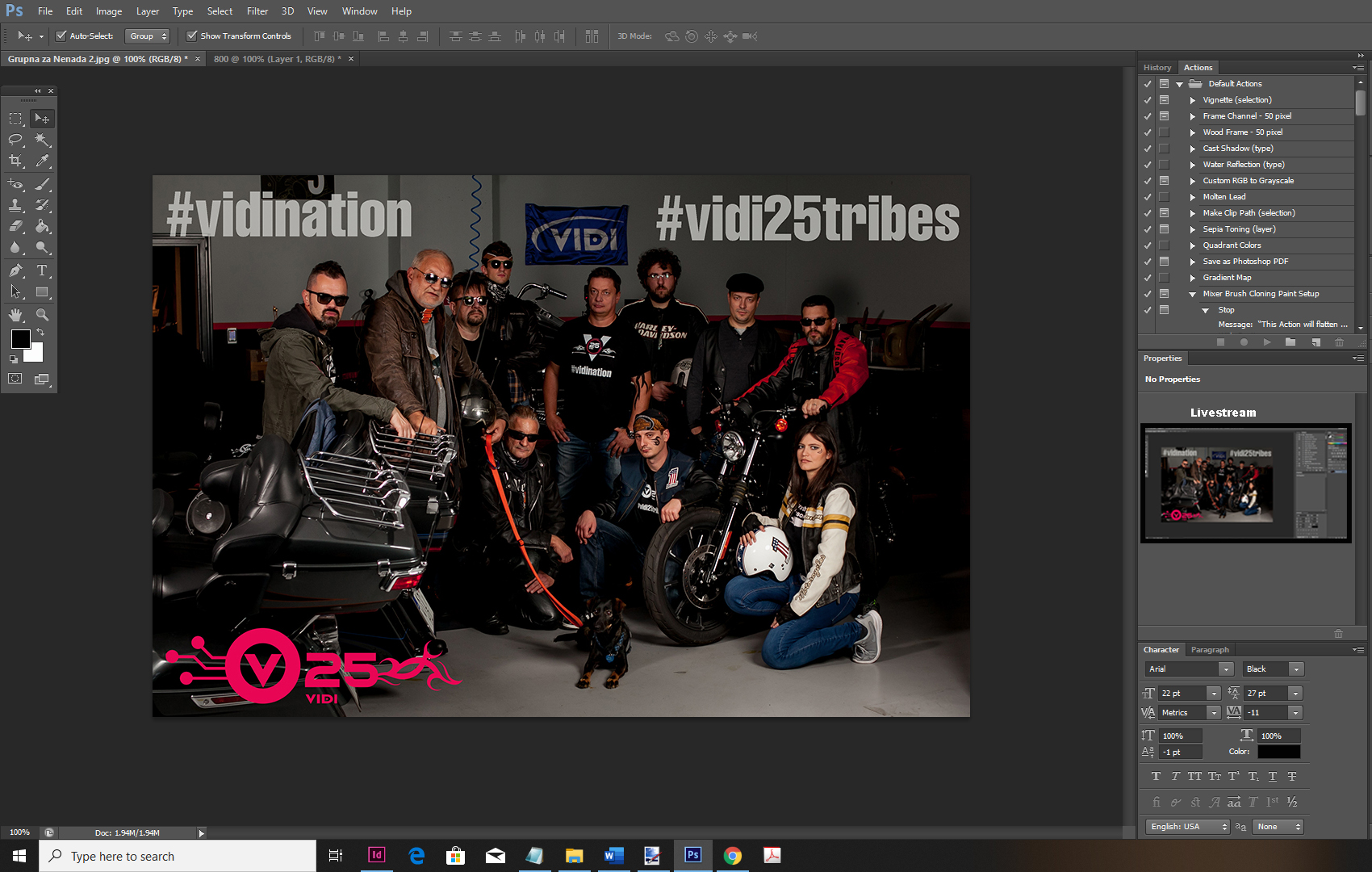This screenshot has width=1372, height=872.
Task: Select the History Brush tool
Action: point(42,205)
